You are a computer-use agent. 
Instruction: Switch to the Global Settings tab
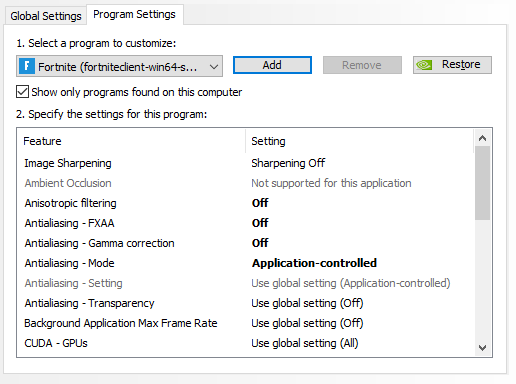click(46, 16)
